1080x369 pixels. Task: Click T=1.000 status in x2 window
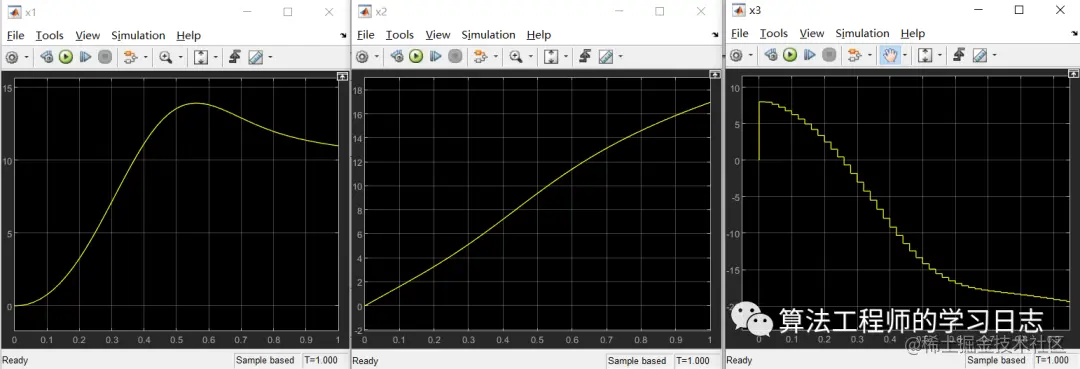coord(693,361)
